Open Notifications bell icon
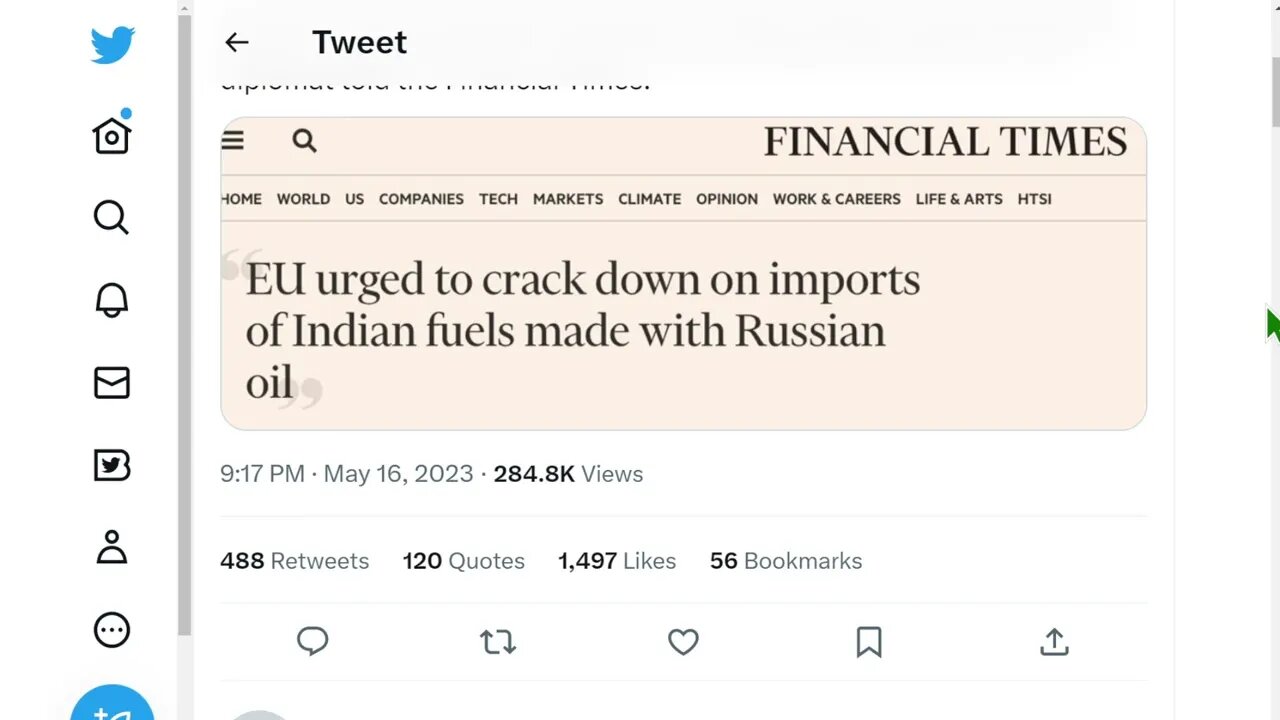Image resolution: width=1280 pixels, height=720 pixels. point(112,300)
